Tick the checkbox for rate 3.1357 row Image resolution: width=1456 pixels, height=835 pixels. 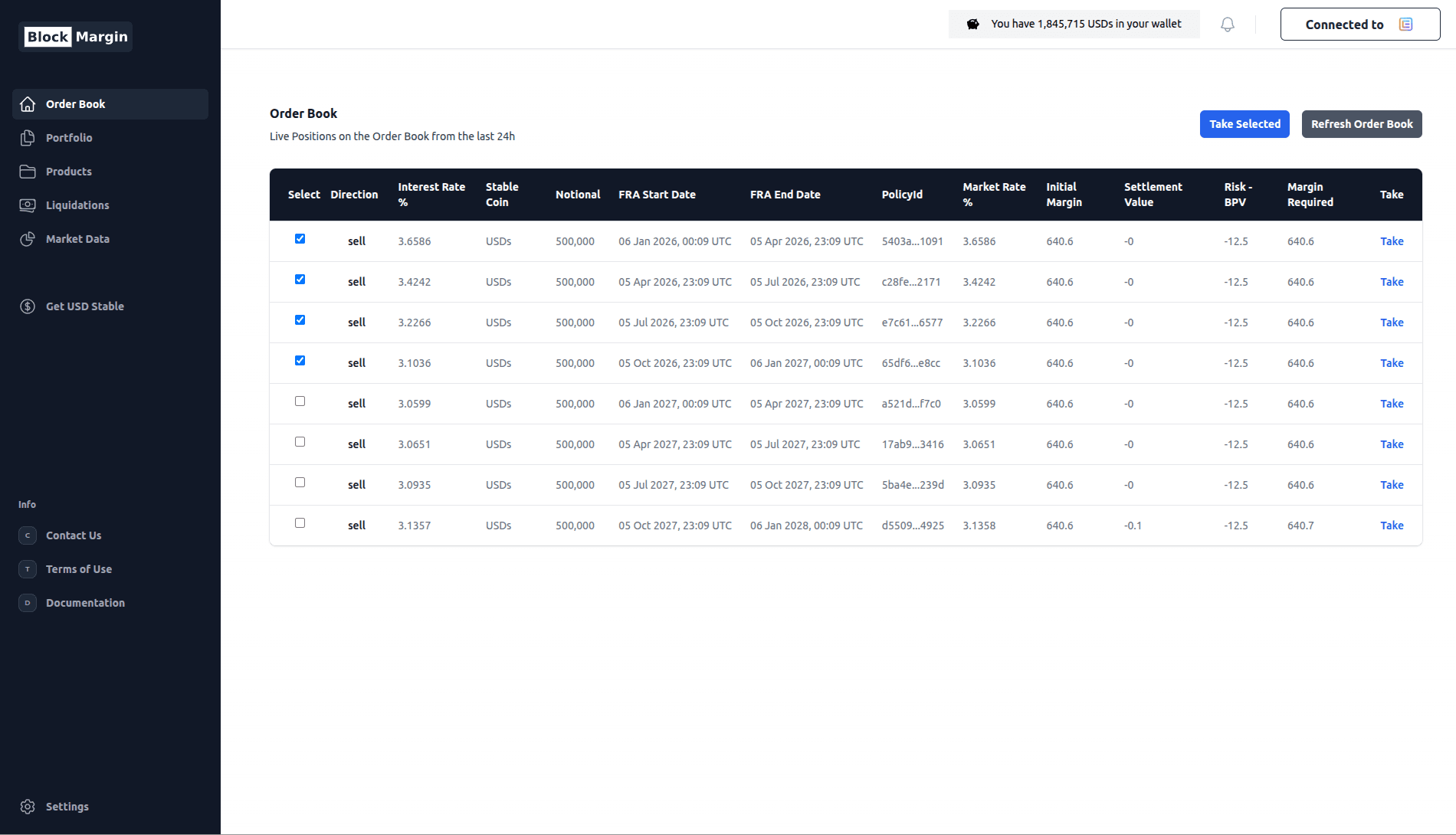pyautogui.click(x=300, y=523)
